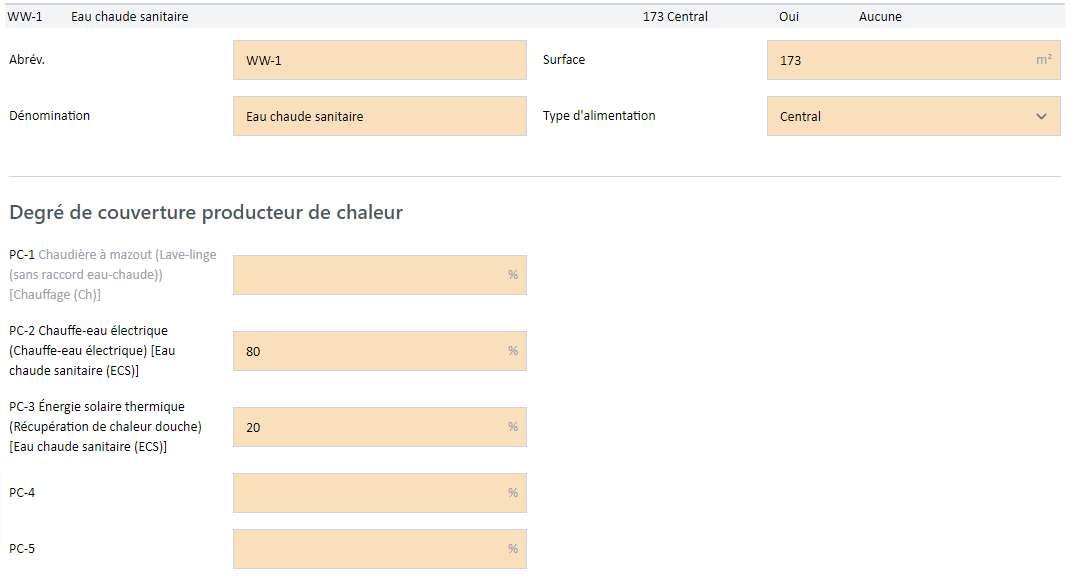Click the 173 Central text in the top row

click(675, 17)
